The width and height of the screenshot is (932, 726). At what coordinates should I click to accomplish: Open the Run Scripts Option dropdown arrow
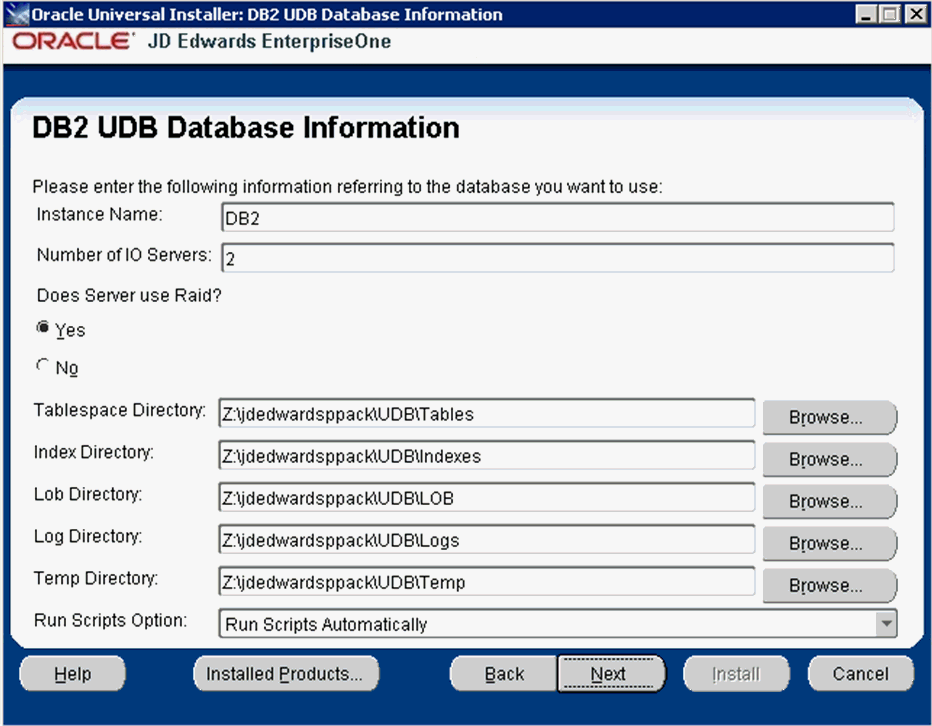coord(886,624)
